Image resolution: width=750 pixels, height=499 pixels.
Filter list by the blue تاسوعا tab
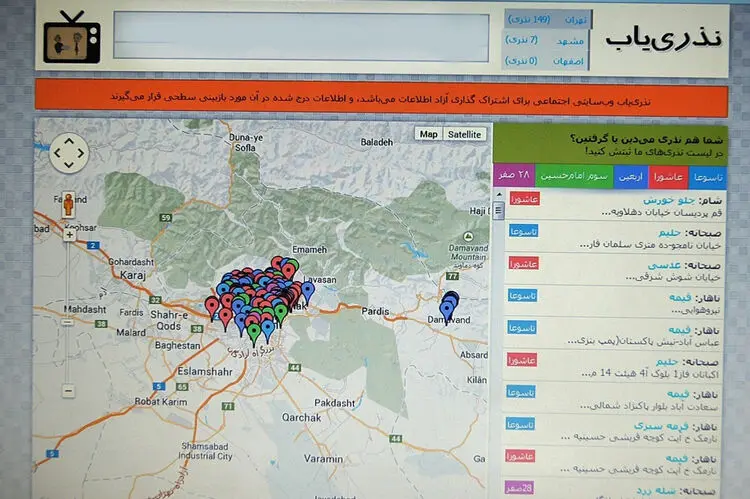[707, 177]
